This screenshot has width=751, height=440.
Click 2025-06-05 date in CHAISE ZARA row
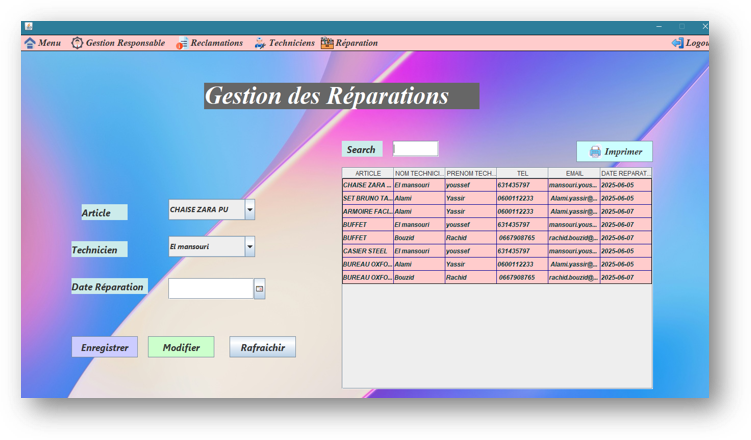pyautogui.click(x=626, y=185)
